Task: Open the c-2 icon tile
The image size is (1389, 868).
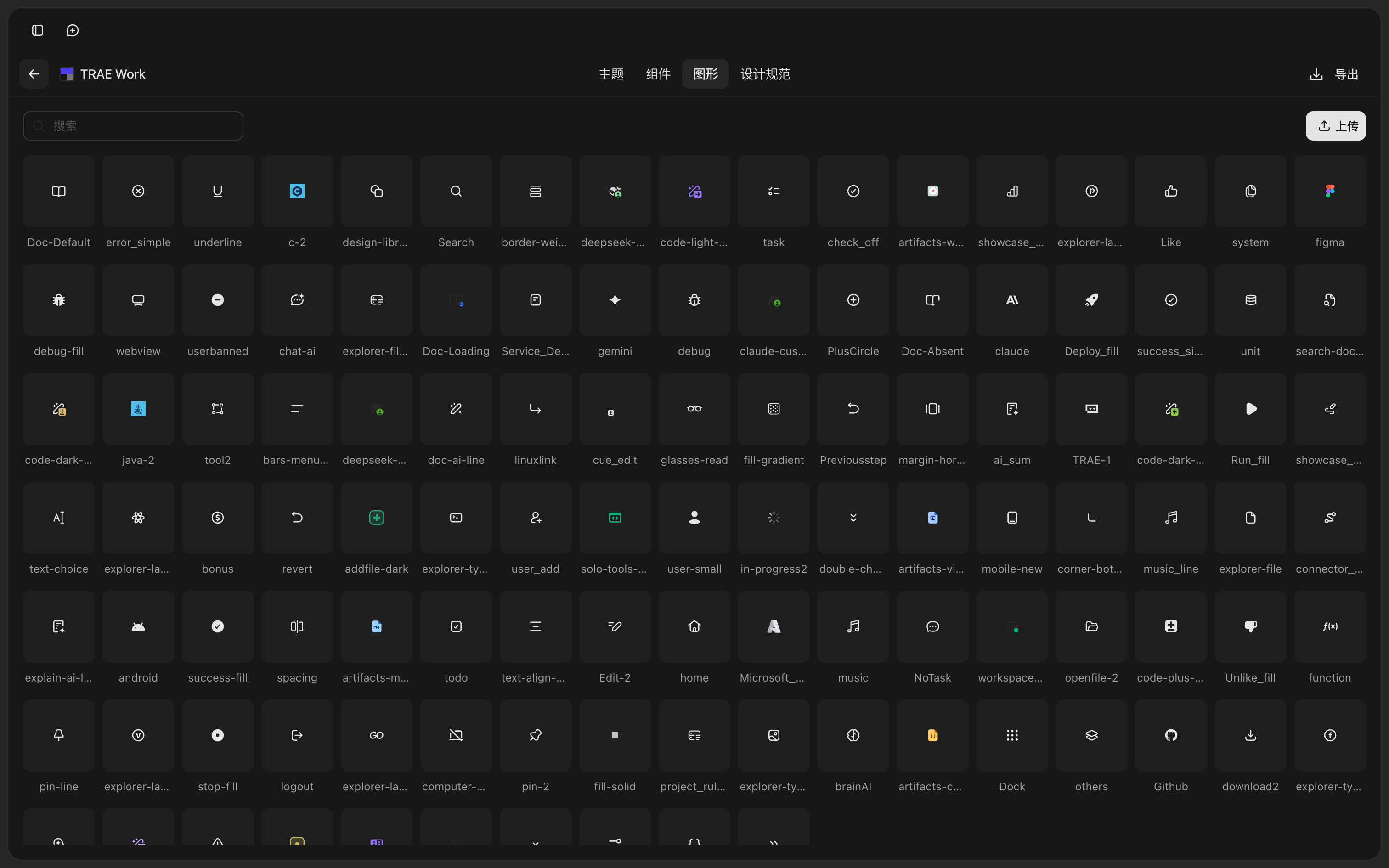Action: tap(297, 191)
